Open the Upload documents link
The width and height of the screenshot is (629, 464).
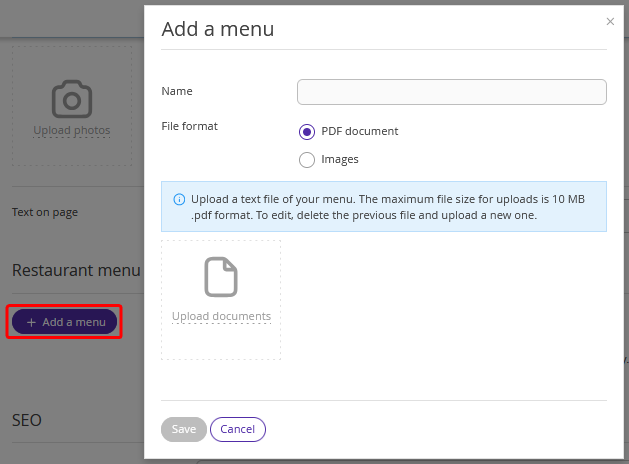point(221,316)
